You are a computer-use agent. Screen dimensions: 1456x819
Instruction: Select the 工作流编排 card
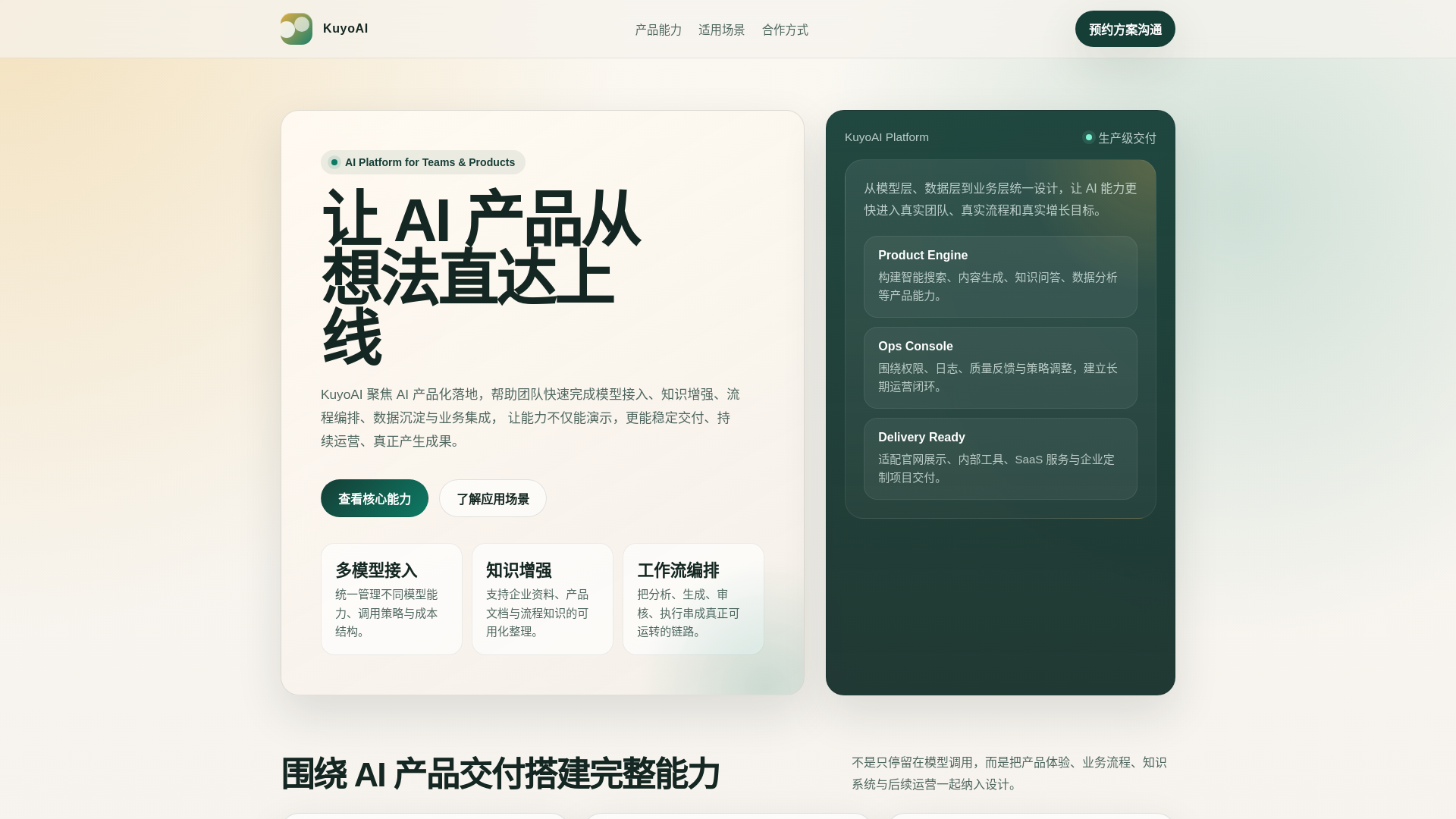click(x=693, y=599)
